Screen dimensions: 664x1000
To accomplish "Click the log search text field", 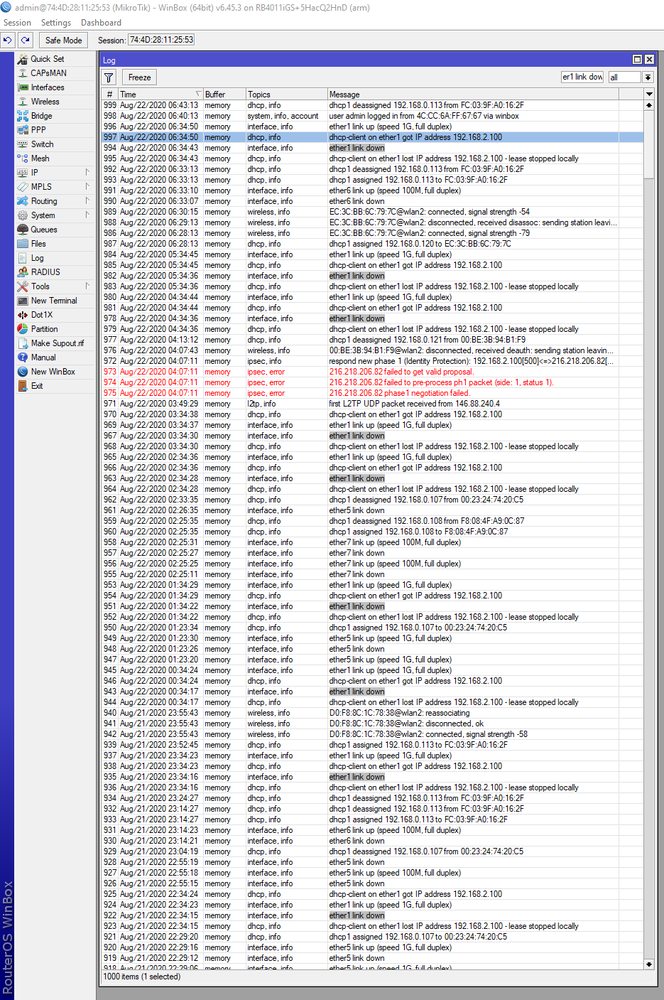I will tap(582, 77).
